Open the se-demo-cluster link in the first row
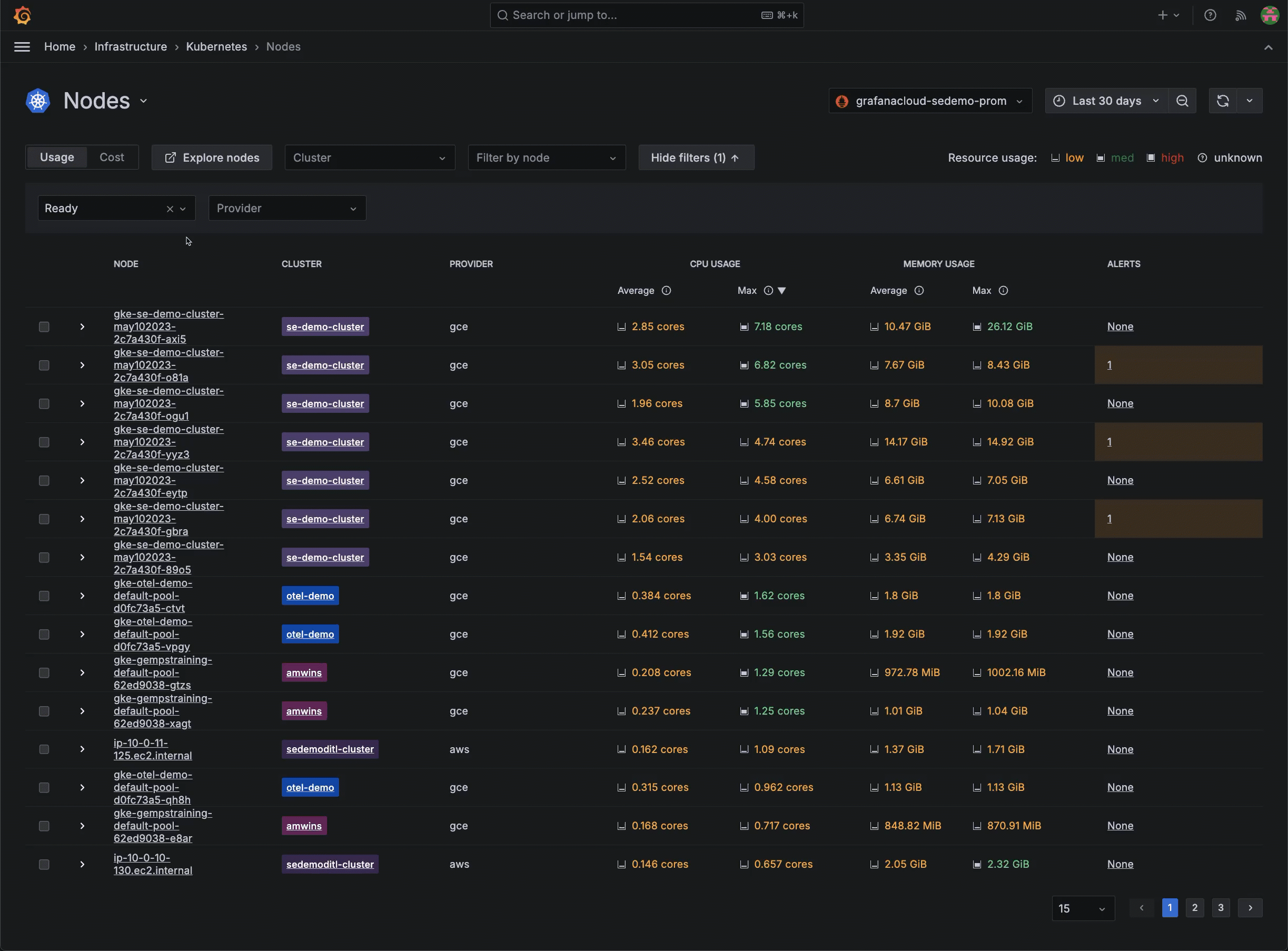This screenshot has width=1288, height=951. [x=324, y=326]
